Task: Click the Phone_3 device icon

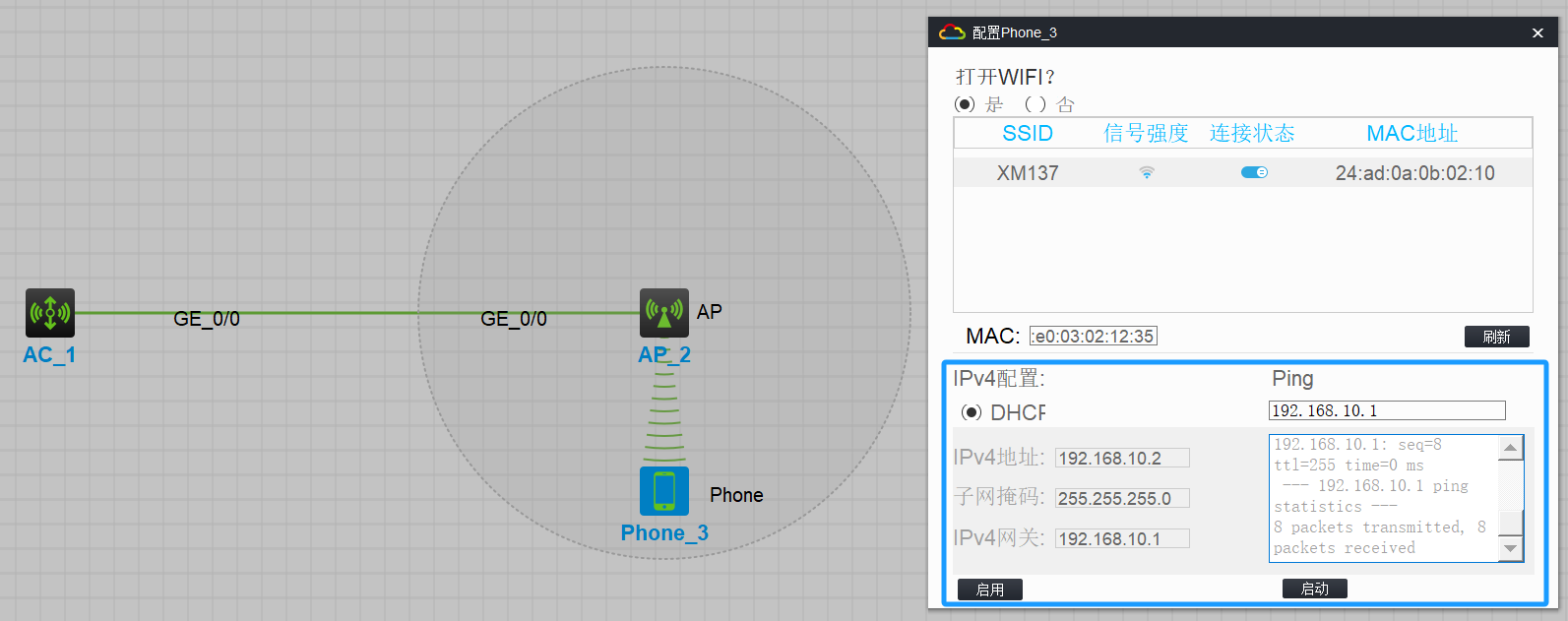Action: coord(664,491)
